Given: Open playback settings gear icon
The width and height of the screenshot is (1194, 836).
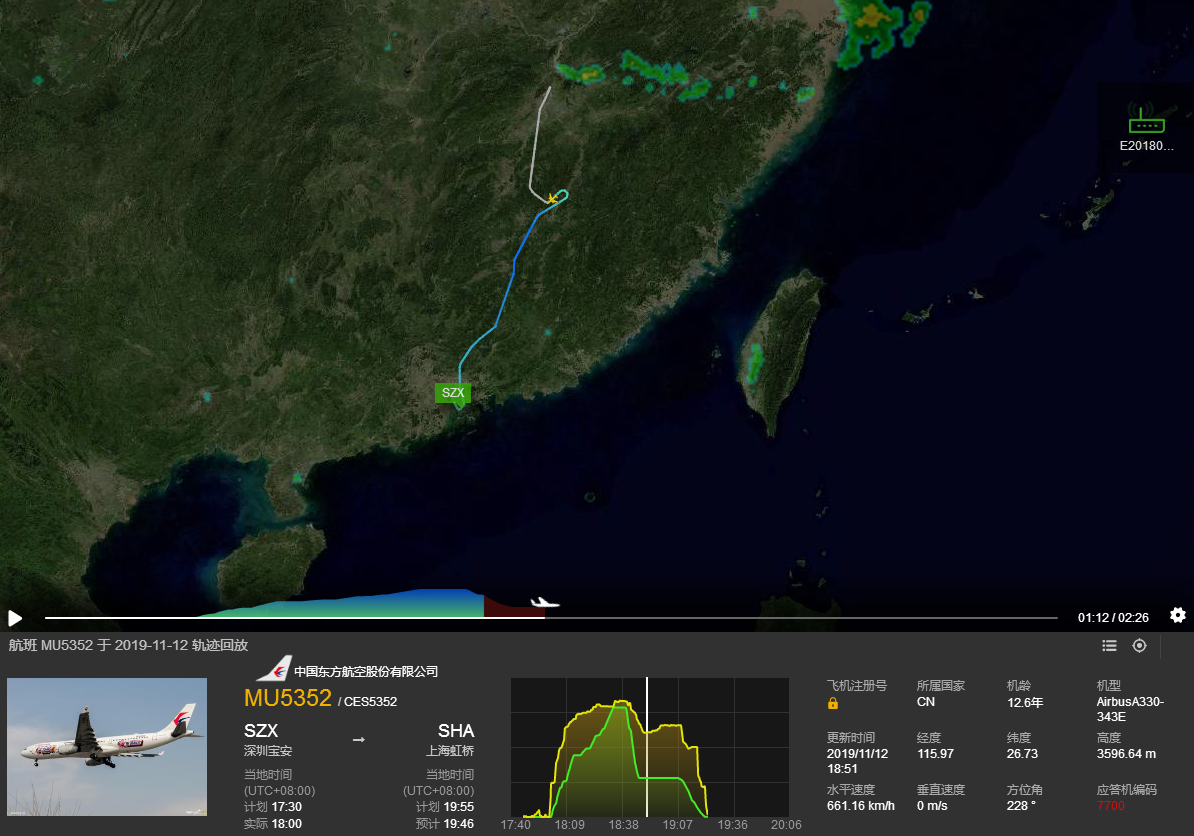Looking at the screenshot, I should (1177, 615).
